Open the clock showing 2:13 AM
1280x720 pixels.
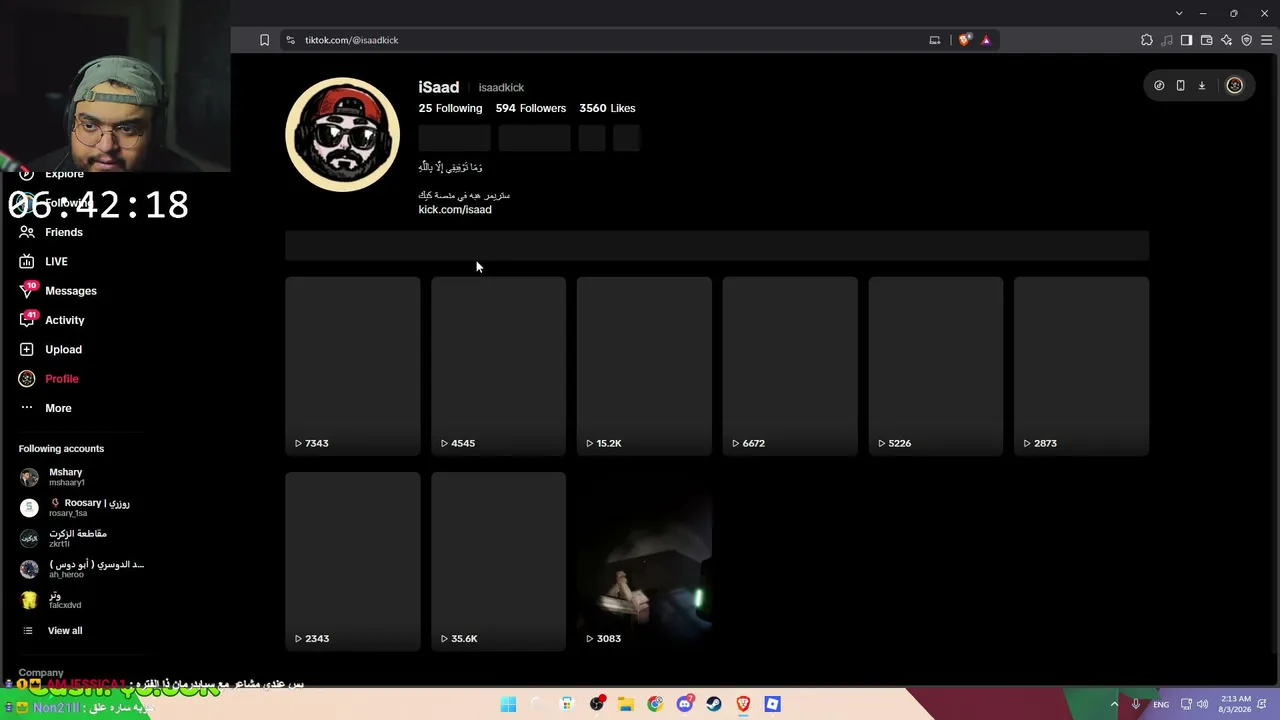(1235, 705)
